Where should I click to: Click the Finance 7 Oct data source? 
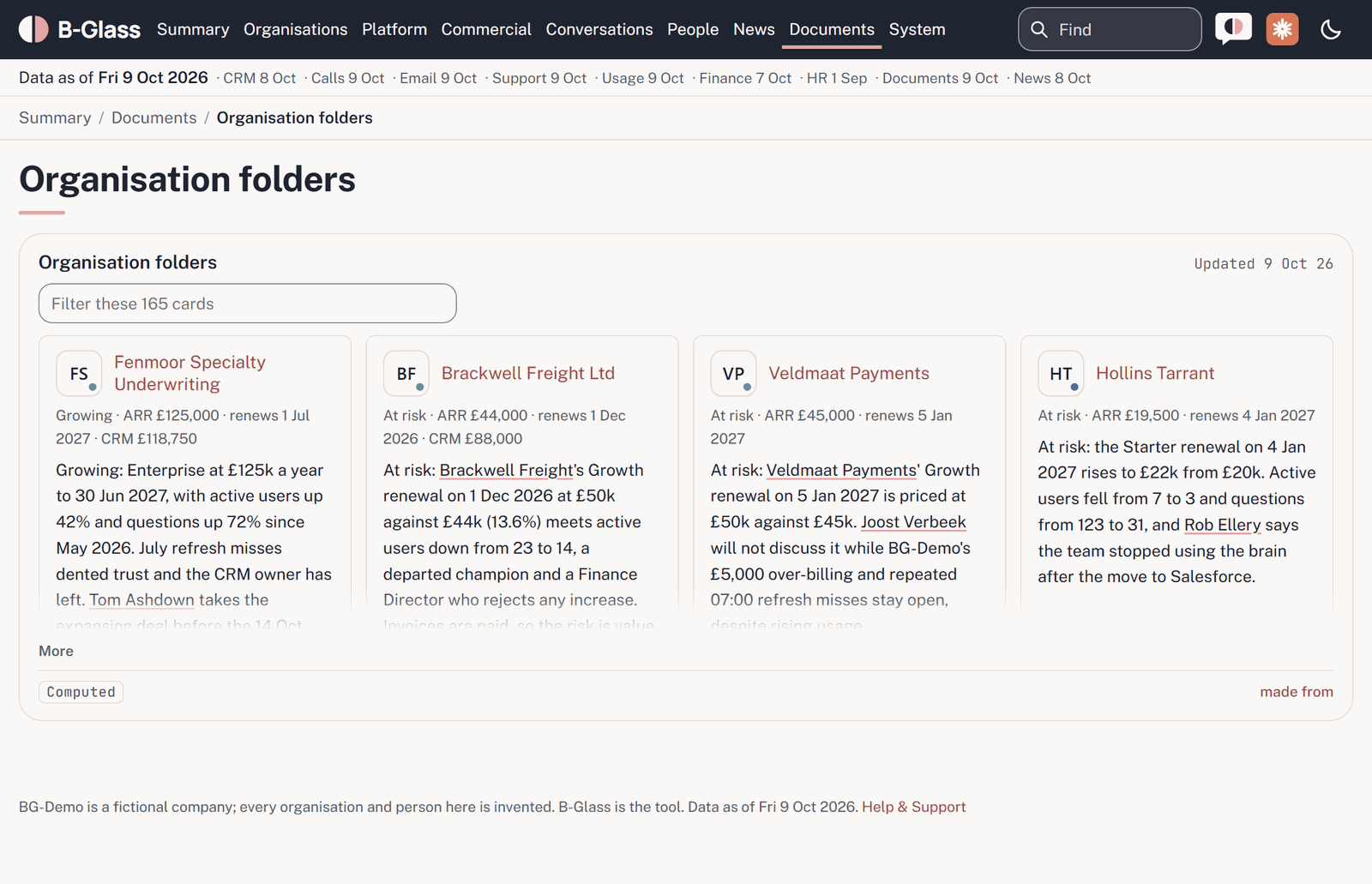[x=745, y=78]
